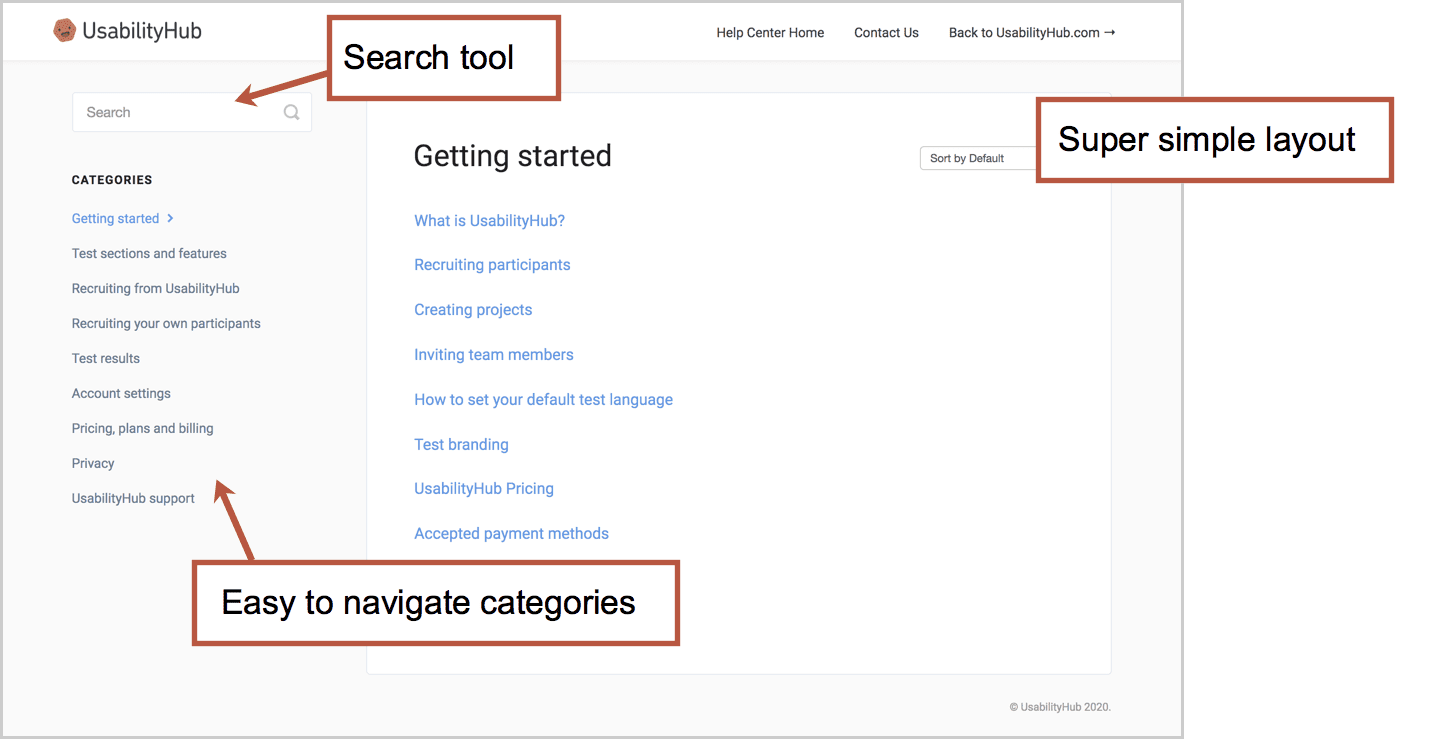Image resolution: width=1440 pixels, height=739 pixels.
Task: Open Accepted payment methods article
Action: tap(511, 534)
